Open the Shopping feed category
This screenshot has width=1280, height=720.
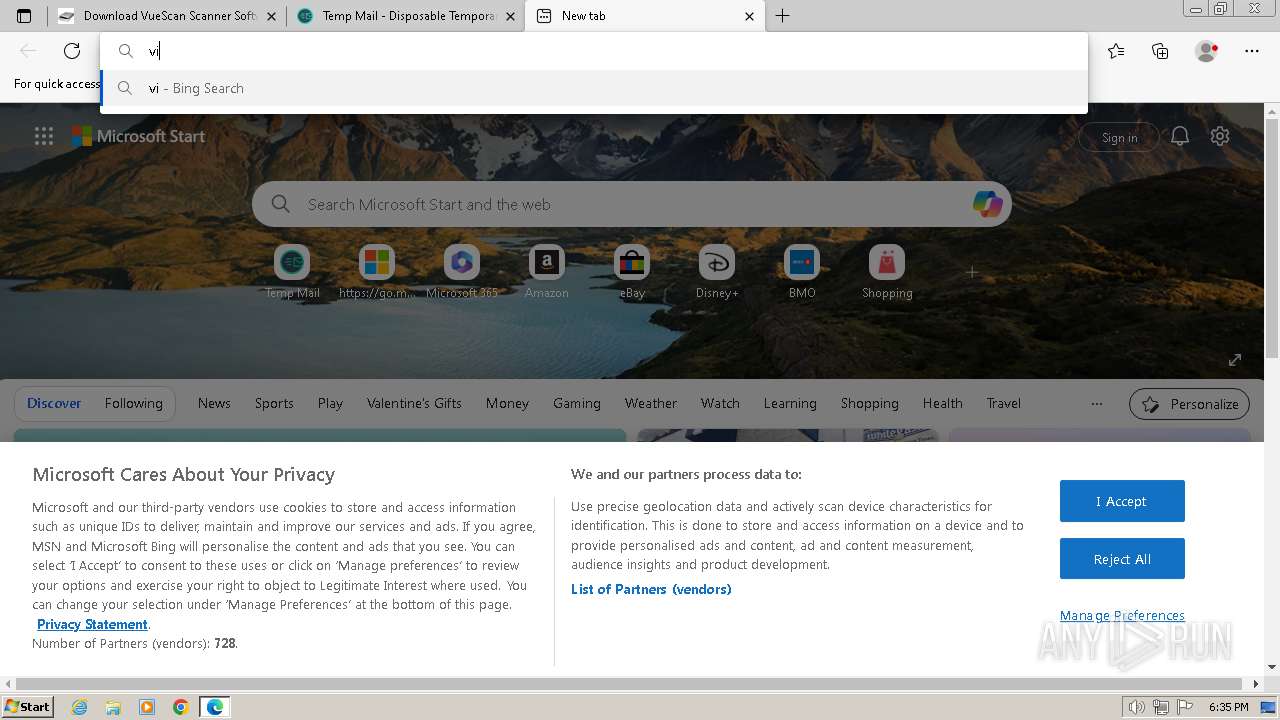pyautogui.click(x=870, y=404)
